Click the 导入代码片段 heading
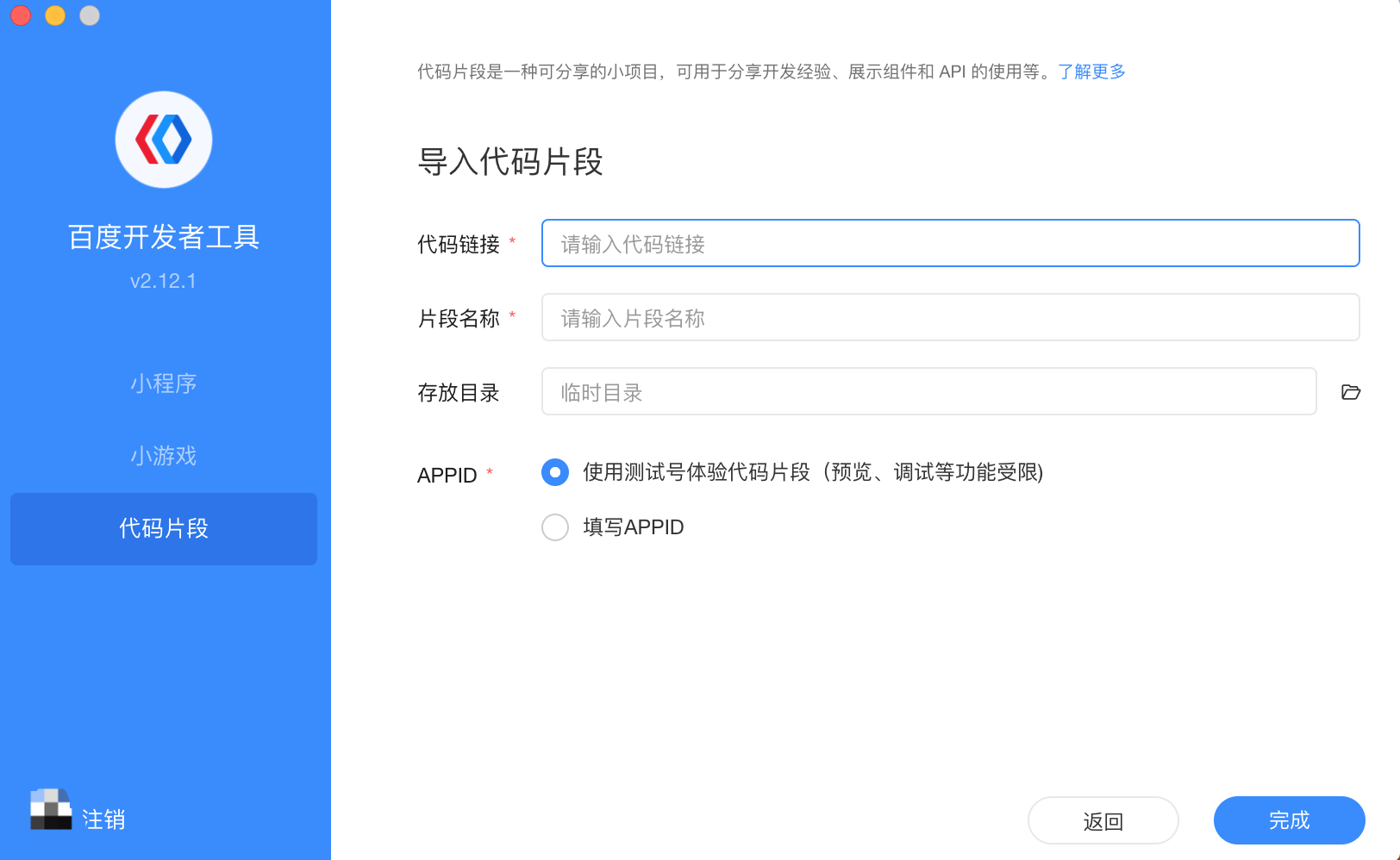This screenshot has height=860, width=1400. pos(510,162)
